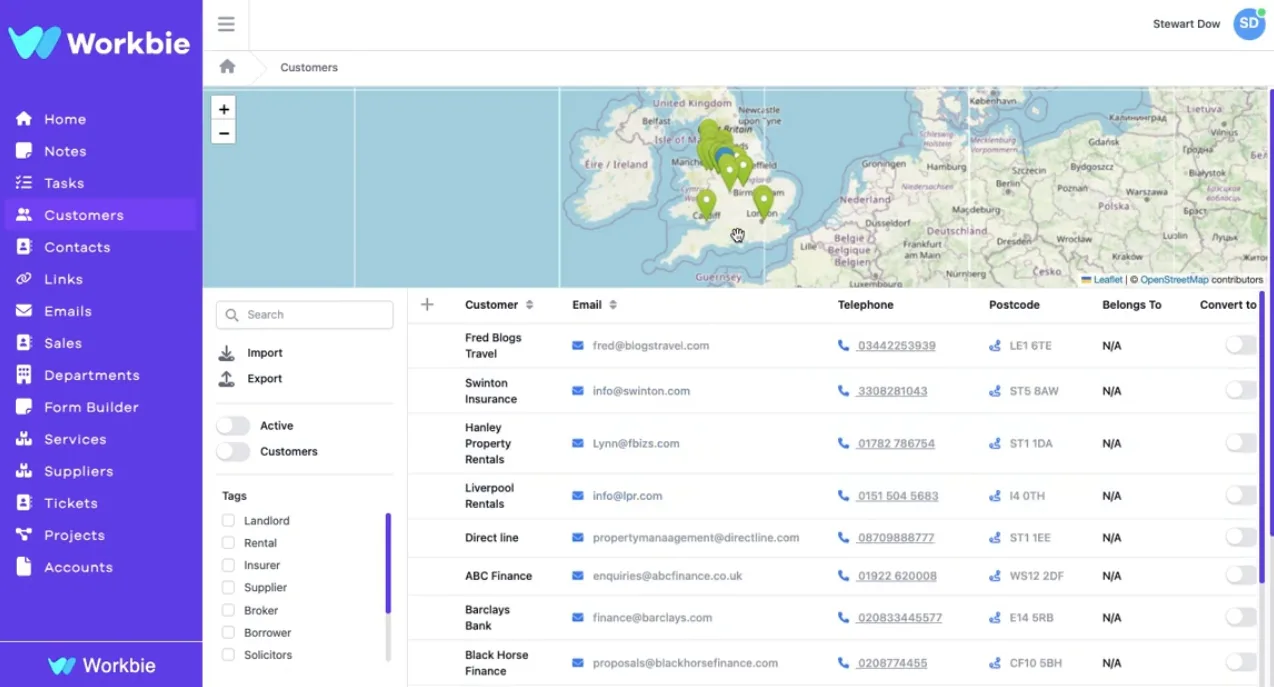Screen dimensions: 1274x687
Task: Check the Solicitors tag
Action: pos(228,655)
